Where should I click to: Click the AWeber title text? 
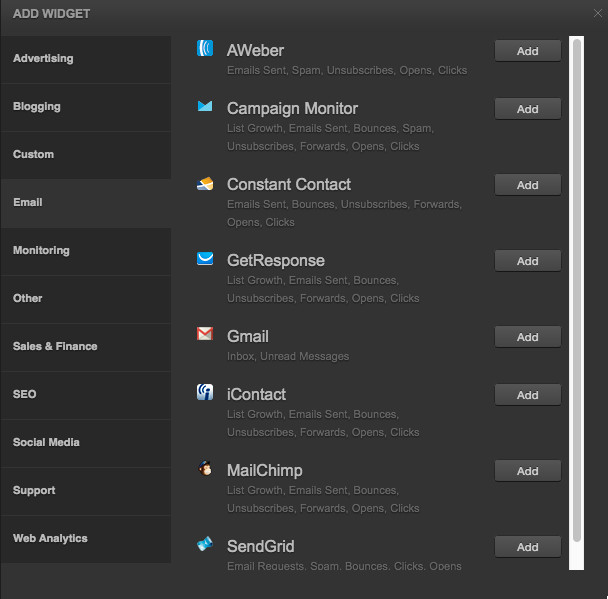255,50
